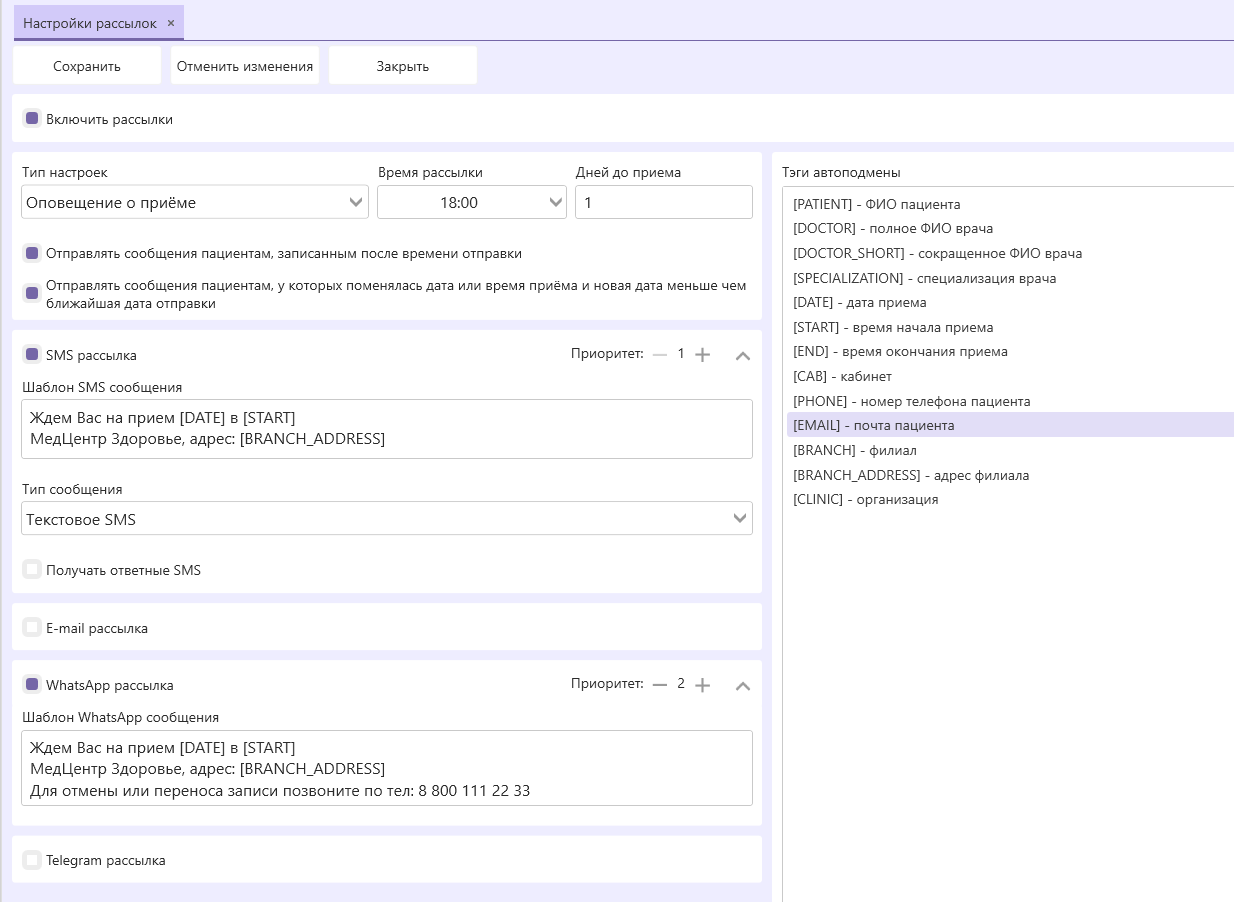The width and height of the screenshot is (1234, 902).
Task: Switch to the Настройки рассылок tab
Action: tap(90, 23)
